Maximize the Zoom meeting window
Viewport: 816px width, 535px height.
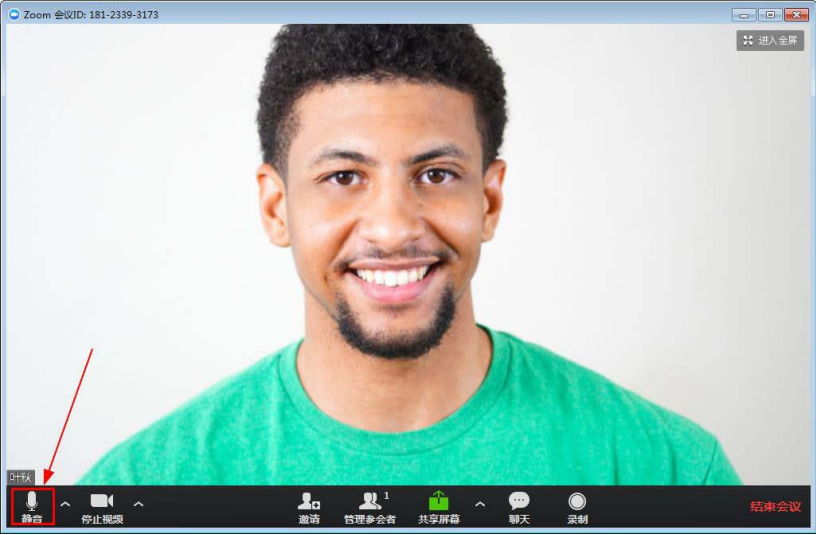click(770, 15)
